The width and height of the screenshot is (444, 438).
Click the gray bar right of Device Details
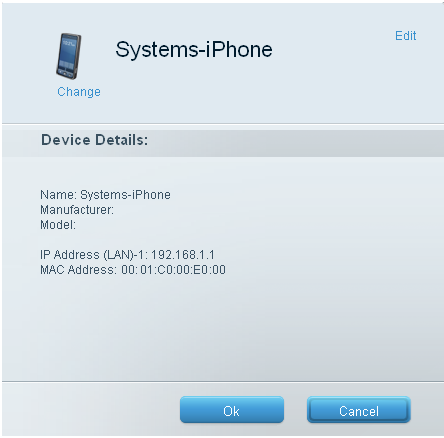pyautogui.click(x=293, y=142)
